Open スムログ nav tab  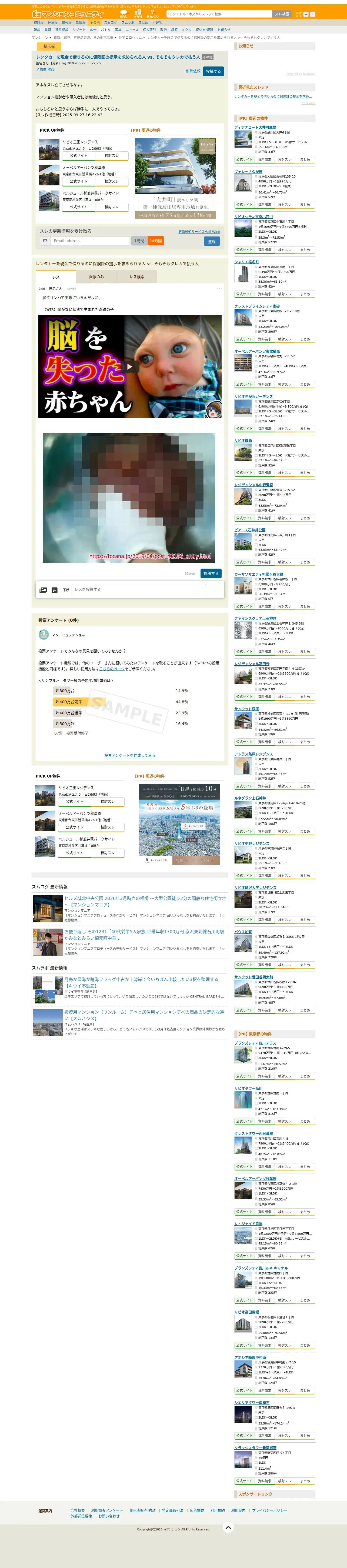[110, 22]
